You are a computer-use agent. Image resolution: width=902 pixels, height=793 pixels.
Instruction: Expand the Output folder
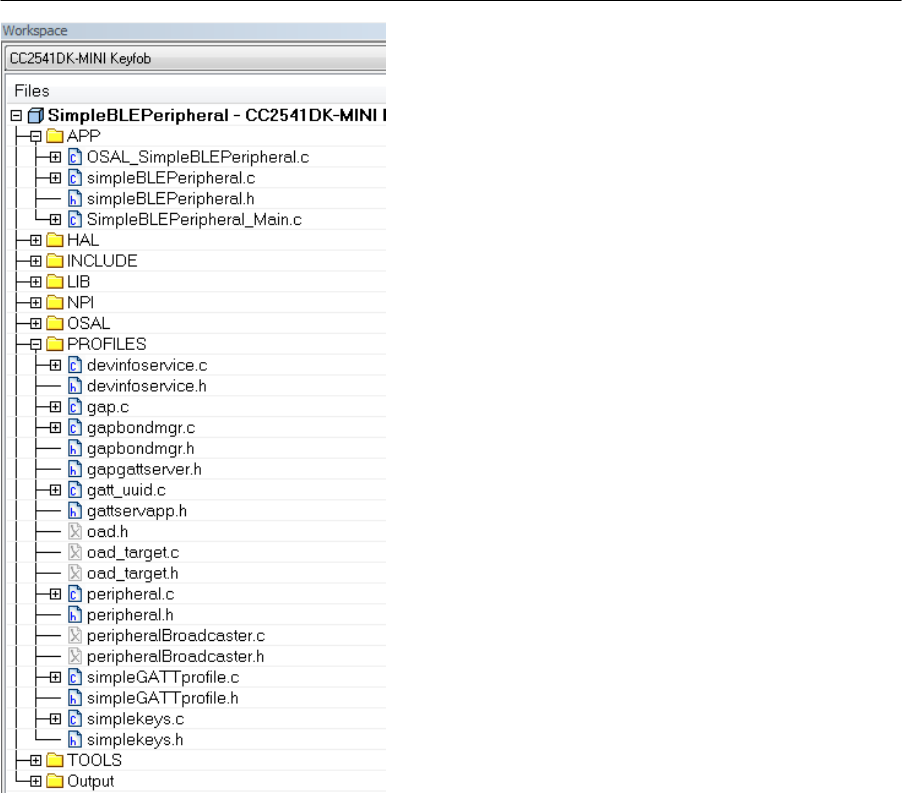coord(36,781)
